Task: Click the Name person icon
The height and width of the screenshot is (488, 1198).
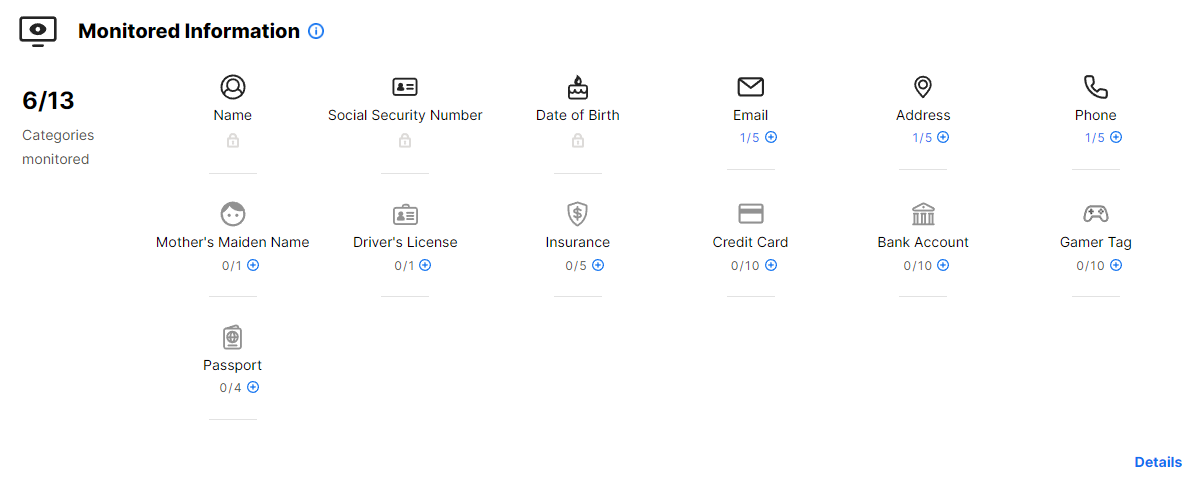Action: [233, 87]
